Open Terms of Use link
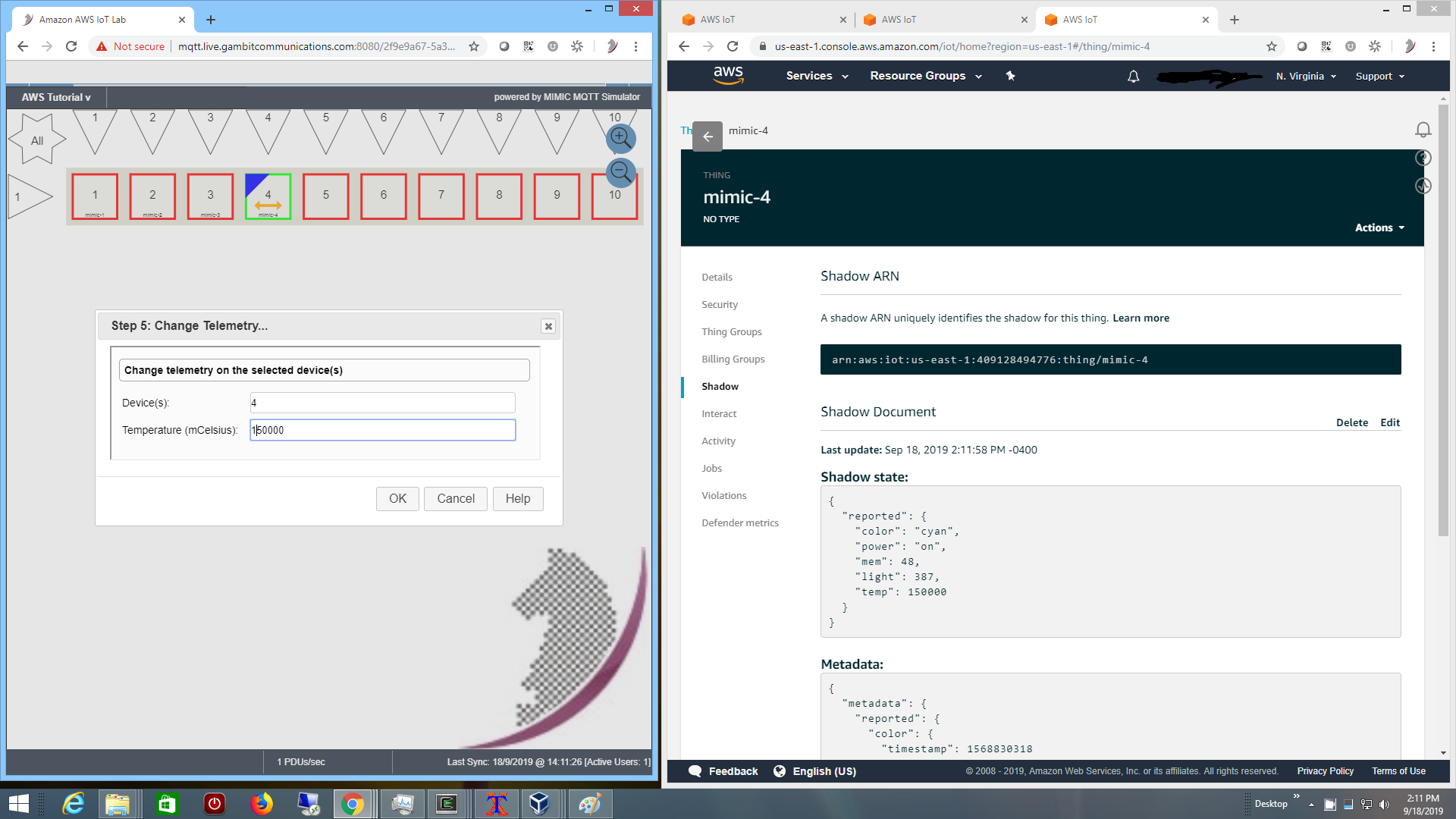 [1398, 771]
